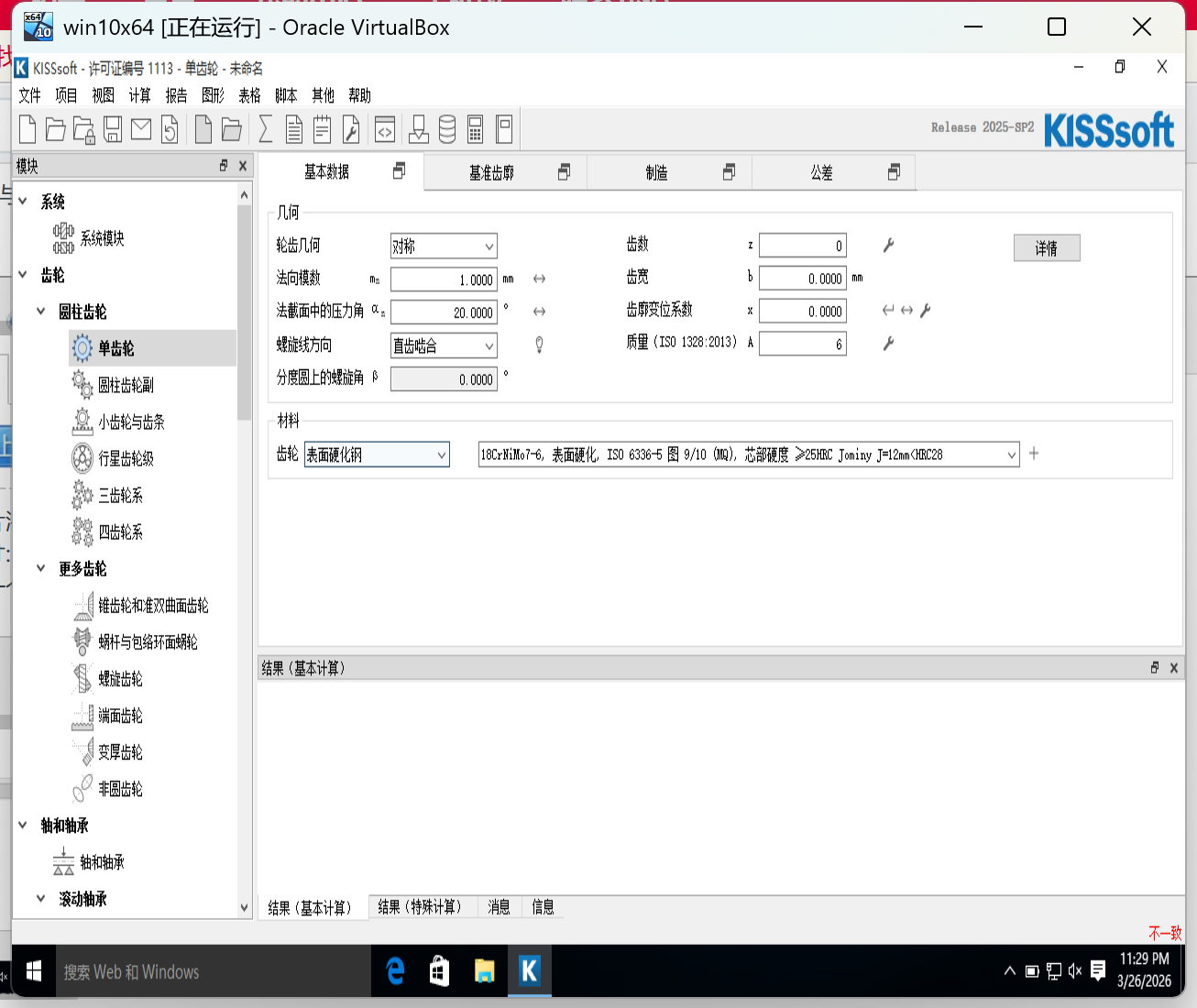The image size is (1197, 1008).
Task: Restore a previous state with the undo icon
Action: coord(170,129)
